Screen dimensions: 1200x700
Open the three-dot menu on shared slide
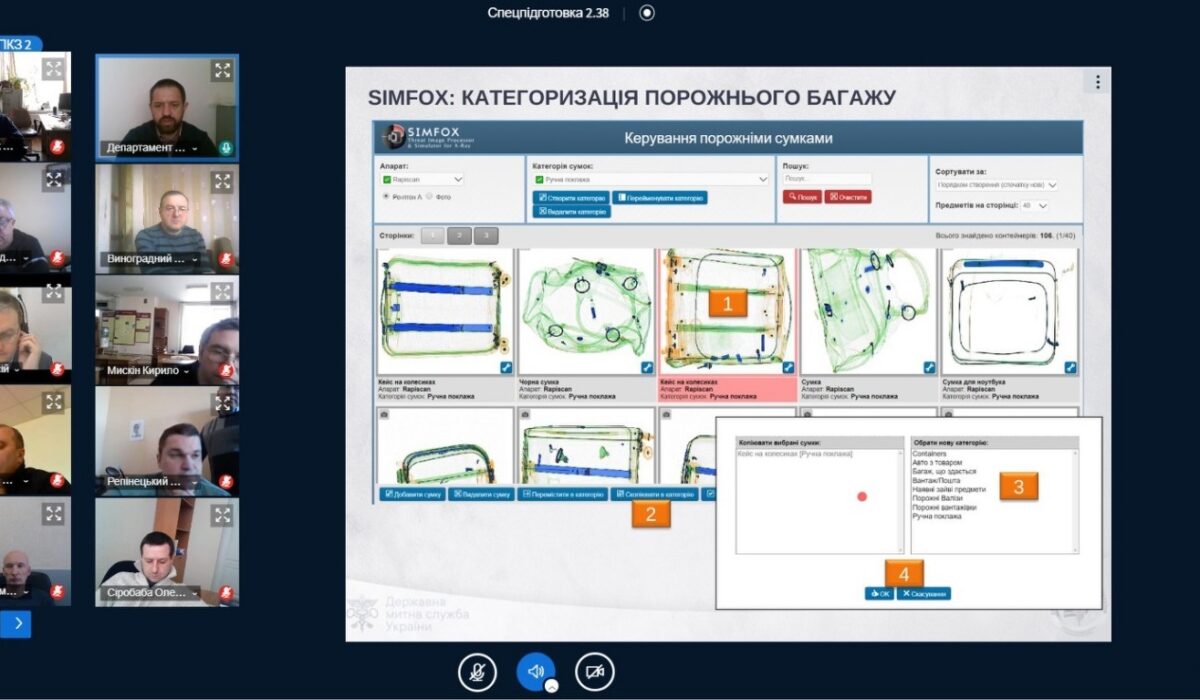pos(1097,82)
